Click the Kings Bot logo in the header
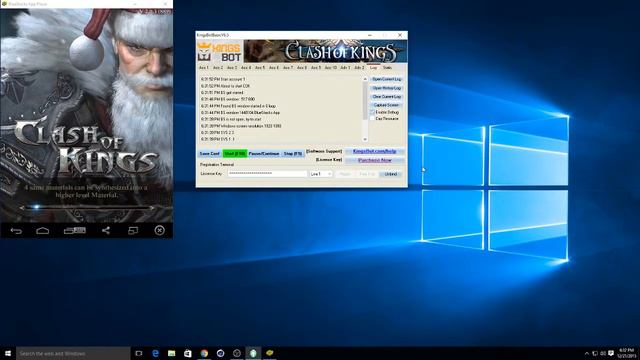Image resolution: width=640 pixels, height=360 pixels. pyautogui.click(x=219, y=51)
